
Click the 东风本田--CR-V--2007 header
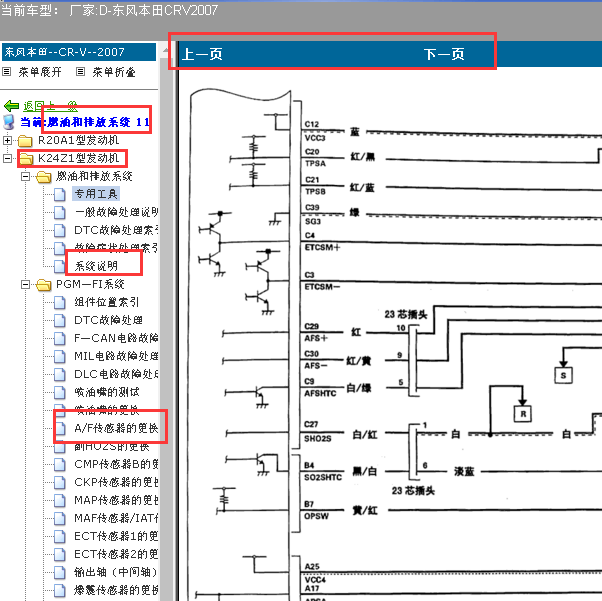tap(79, 52)
